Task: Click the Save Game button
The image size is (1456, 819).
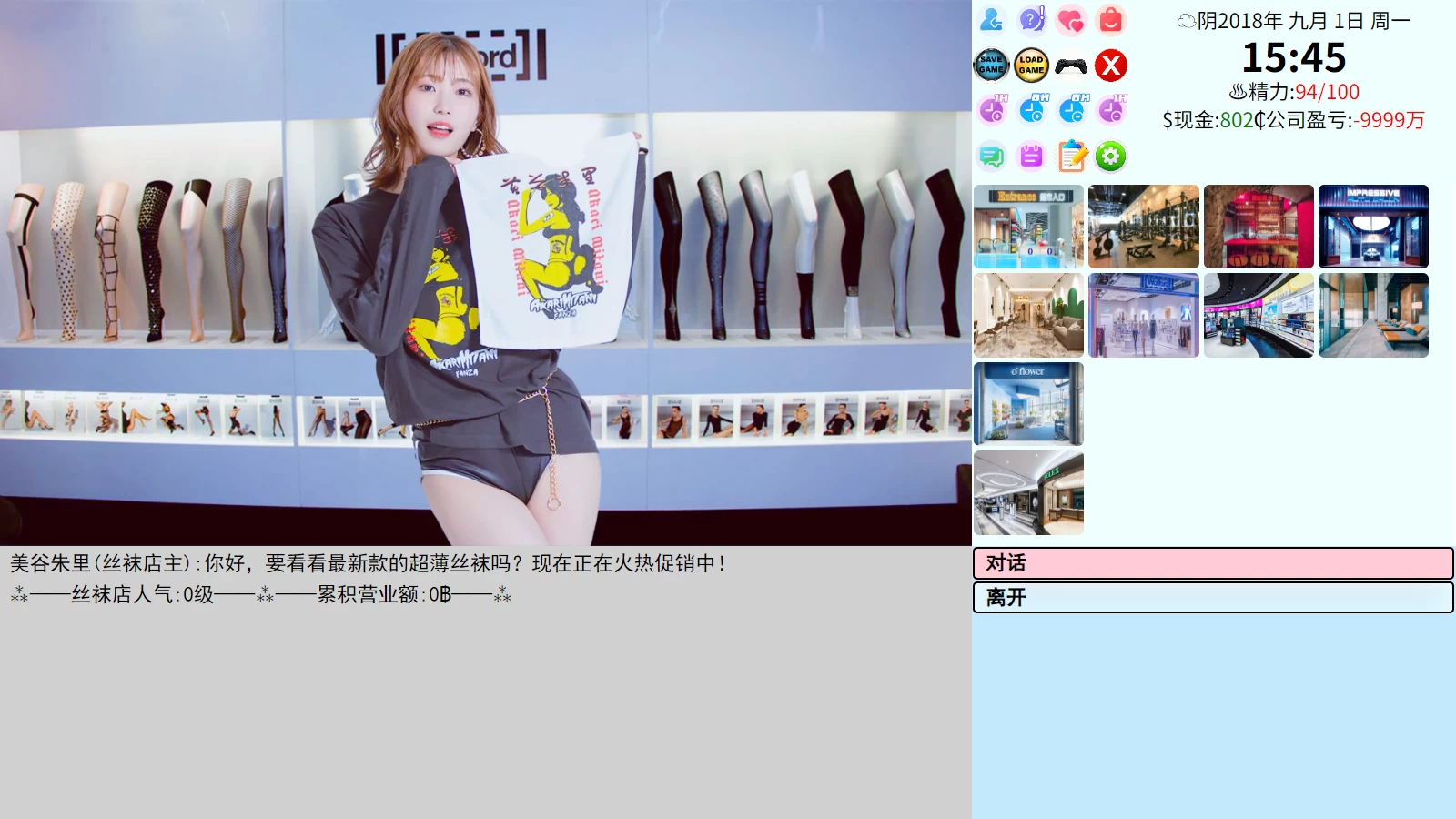Action: pos(991,66)
